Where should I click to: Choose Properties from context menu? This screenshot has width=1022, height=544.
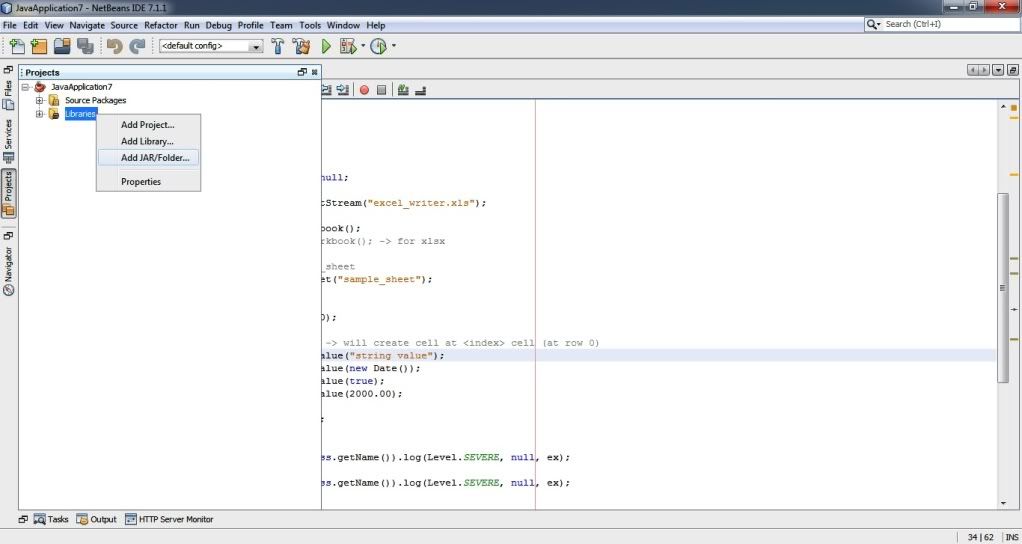point(148,182)
